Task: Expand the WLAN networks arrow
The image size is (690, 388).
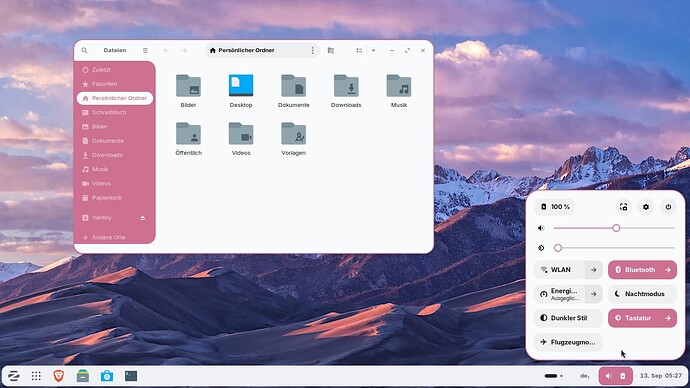Action: (x=594, y=270)
